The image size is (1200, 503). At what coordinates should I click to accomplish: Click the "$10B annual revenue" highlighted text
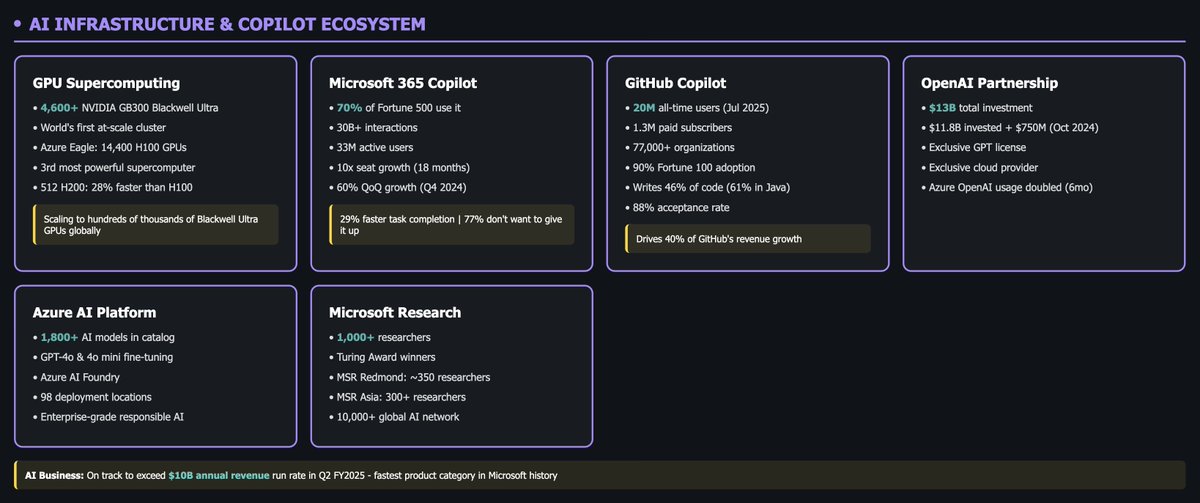pos(218,476)
